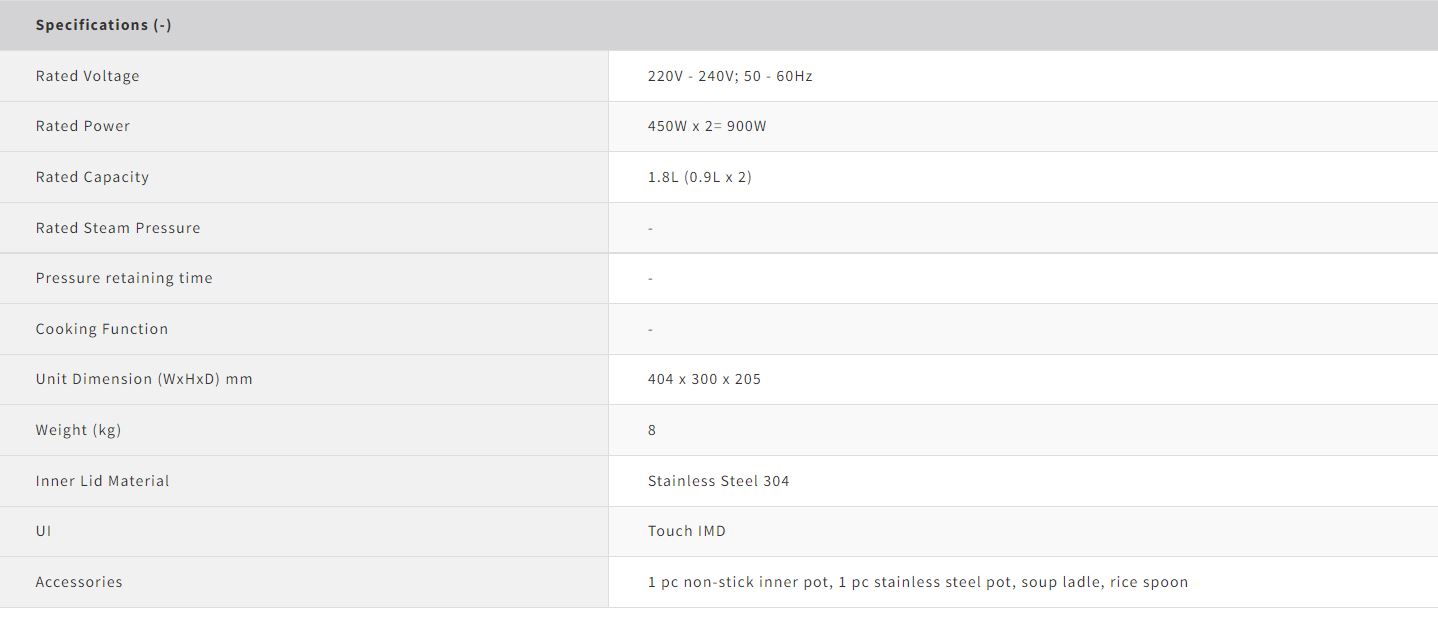The image size is (1438, 622).
Task: Click the Inner Lid Material label
Action: click(103, 481)
